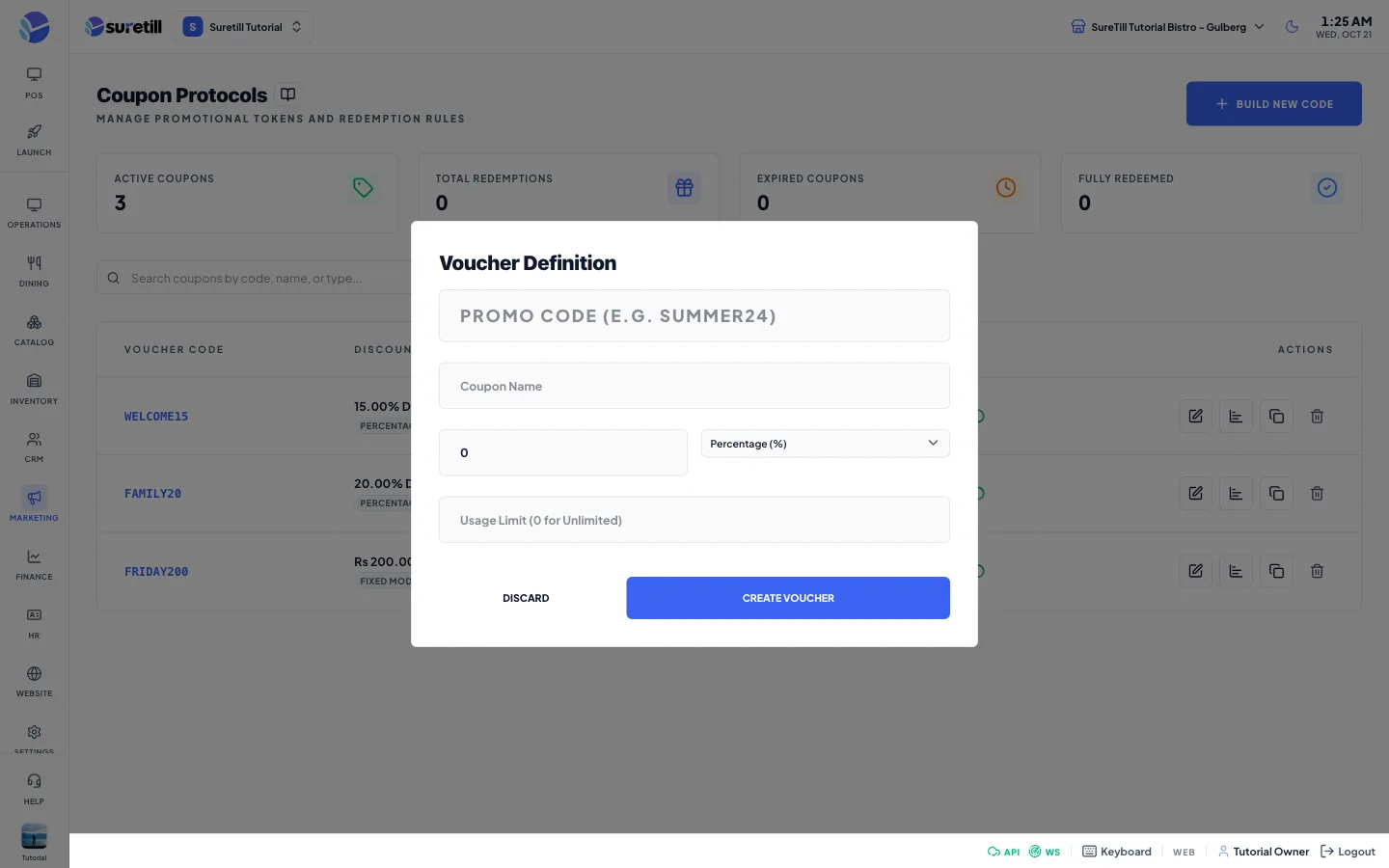Open the HR sidebar section
Viewport: 1389px width, 868px height.
(x=34, y=624)
